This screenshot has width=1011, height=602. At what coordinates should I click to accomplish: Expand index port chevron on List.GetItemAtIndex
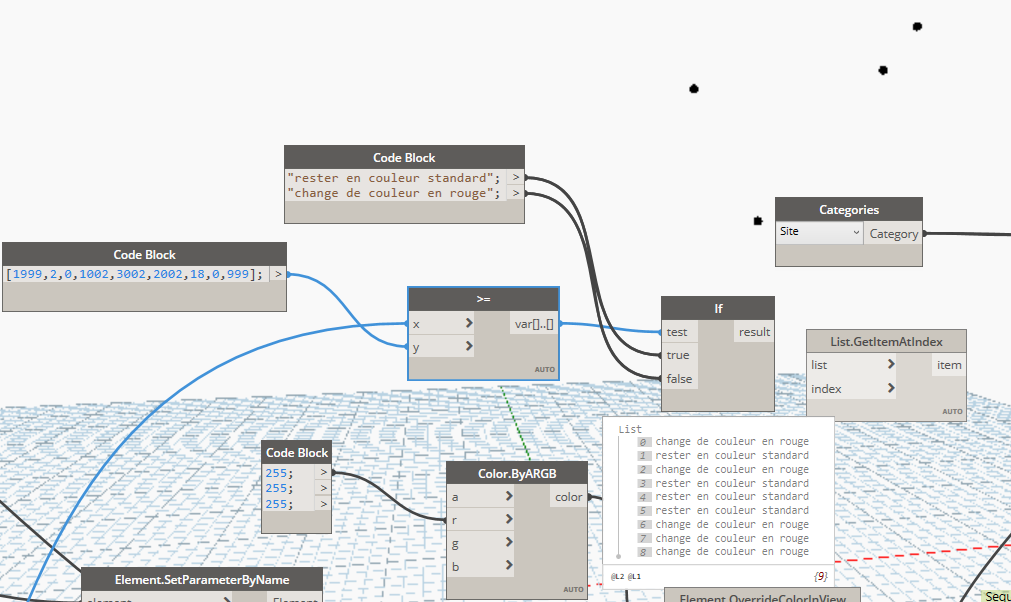[x=890, y=389]
